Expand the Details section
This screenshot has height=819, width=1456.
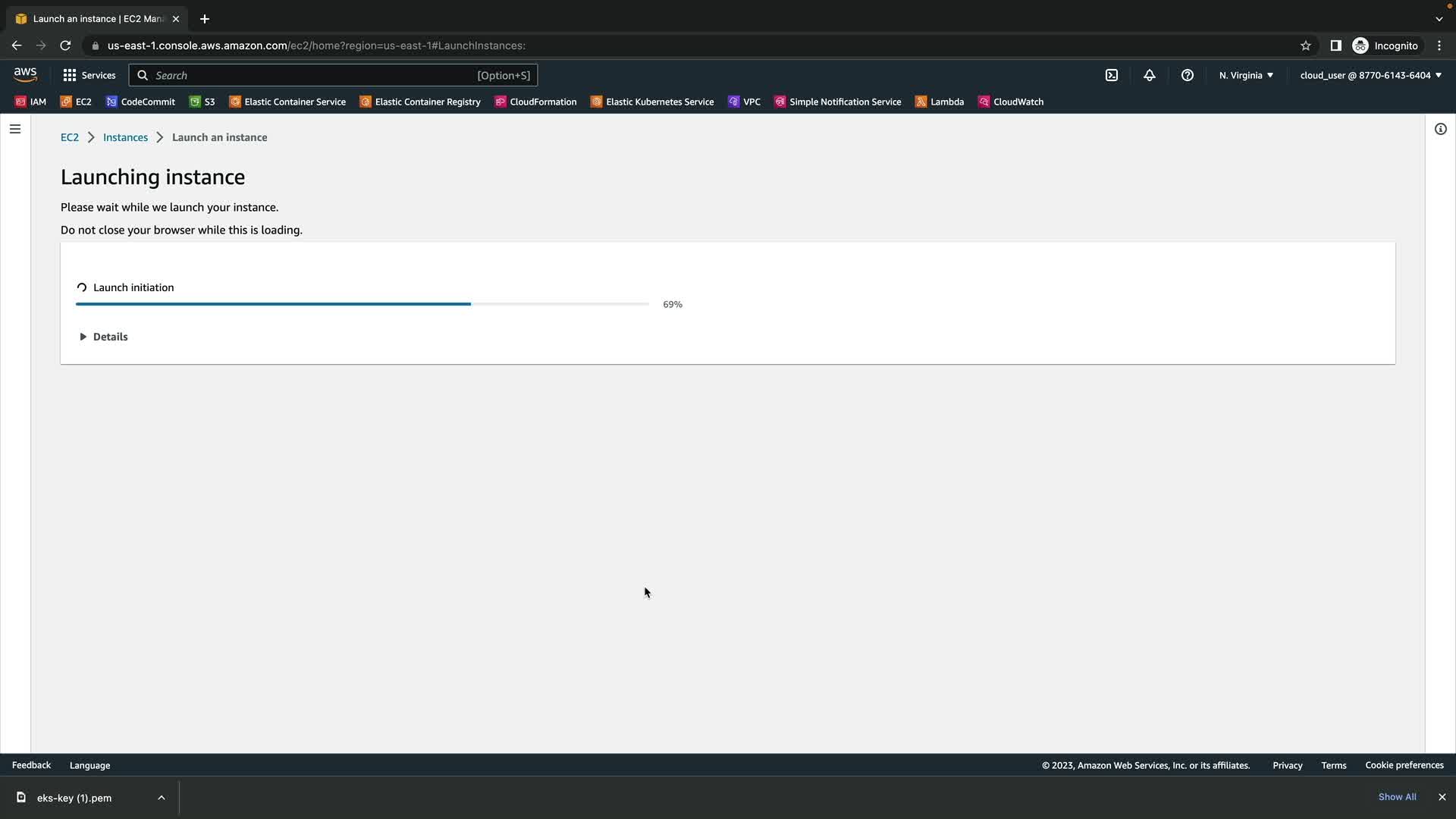tap(104, 337)
